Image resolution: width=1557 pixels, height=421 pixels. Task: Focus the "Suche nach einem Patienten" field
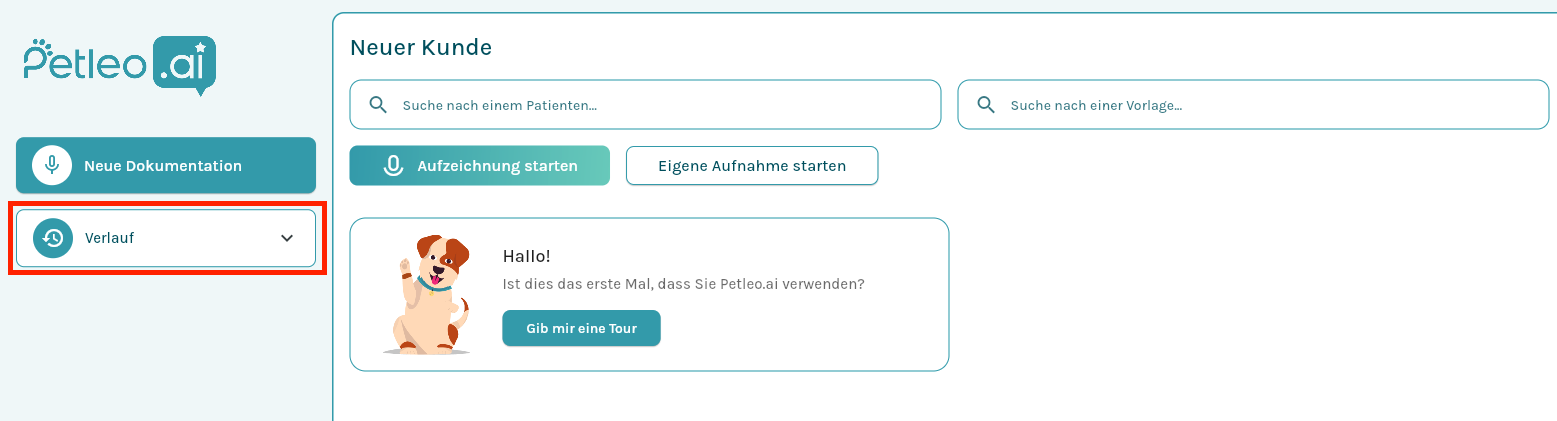(x=660, y=105)
